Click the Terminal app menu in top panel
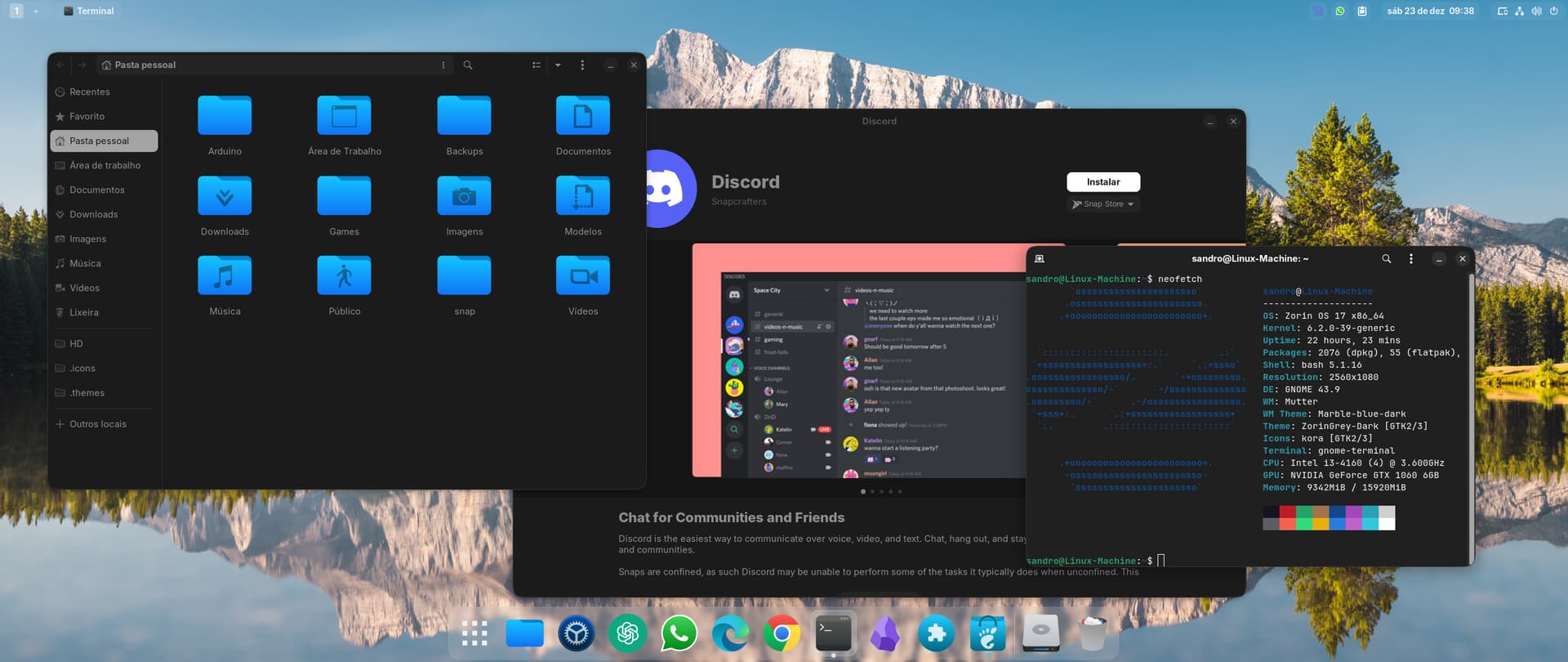The image size is (1568, 662). tap(88, 11)
